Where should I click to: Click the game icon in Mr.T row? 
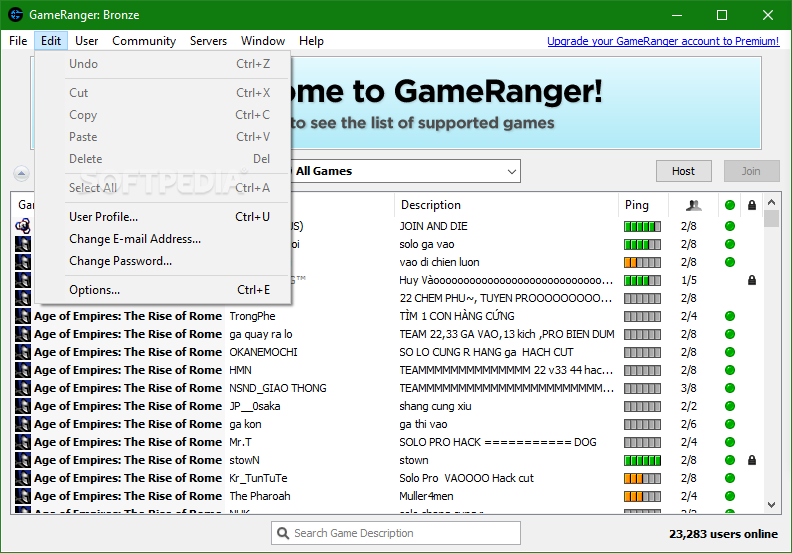coord(23,442)
